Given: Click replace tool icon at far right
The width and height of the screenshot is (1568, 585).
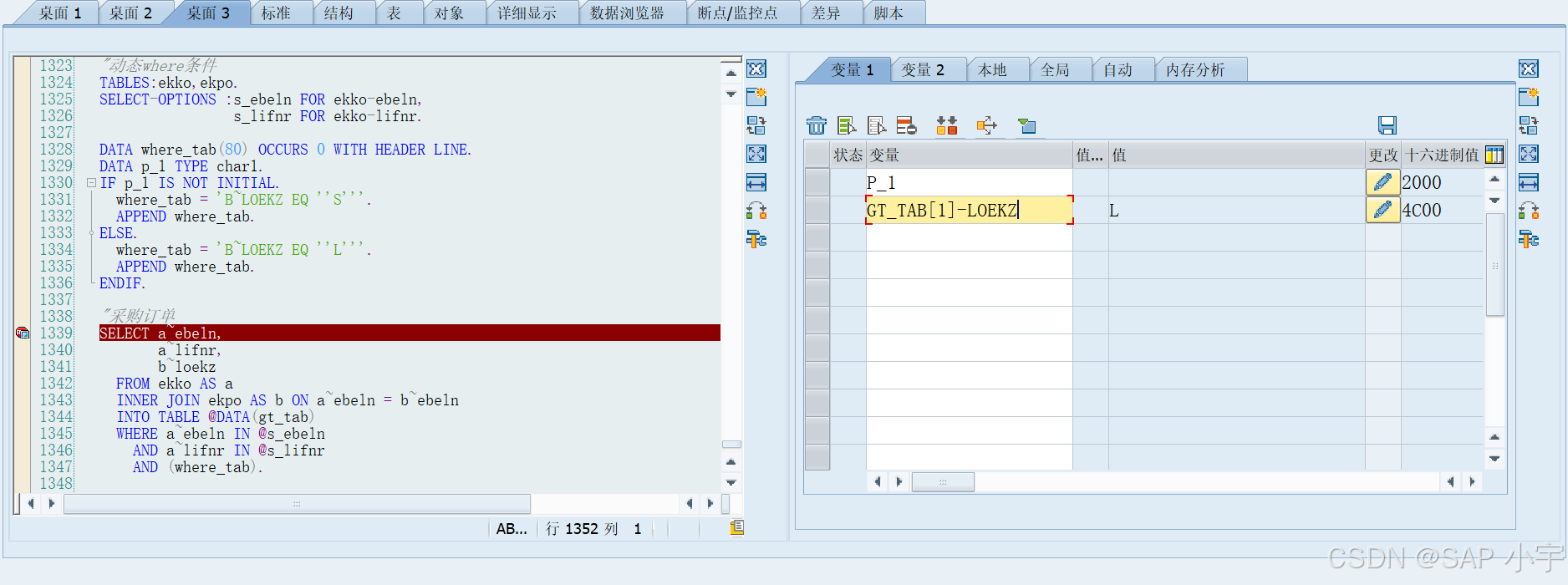Looking at the screenshot, I should 1529,125.
